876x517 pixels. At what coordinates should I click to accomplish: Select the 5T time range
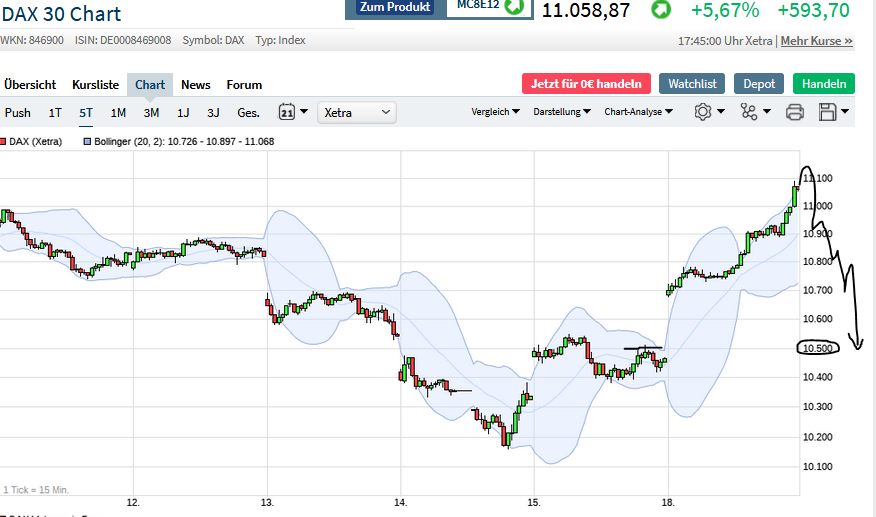tap(86, 113)
